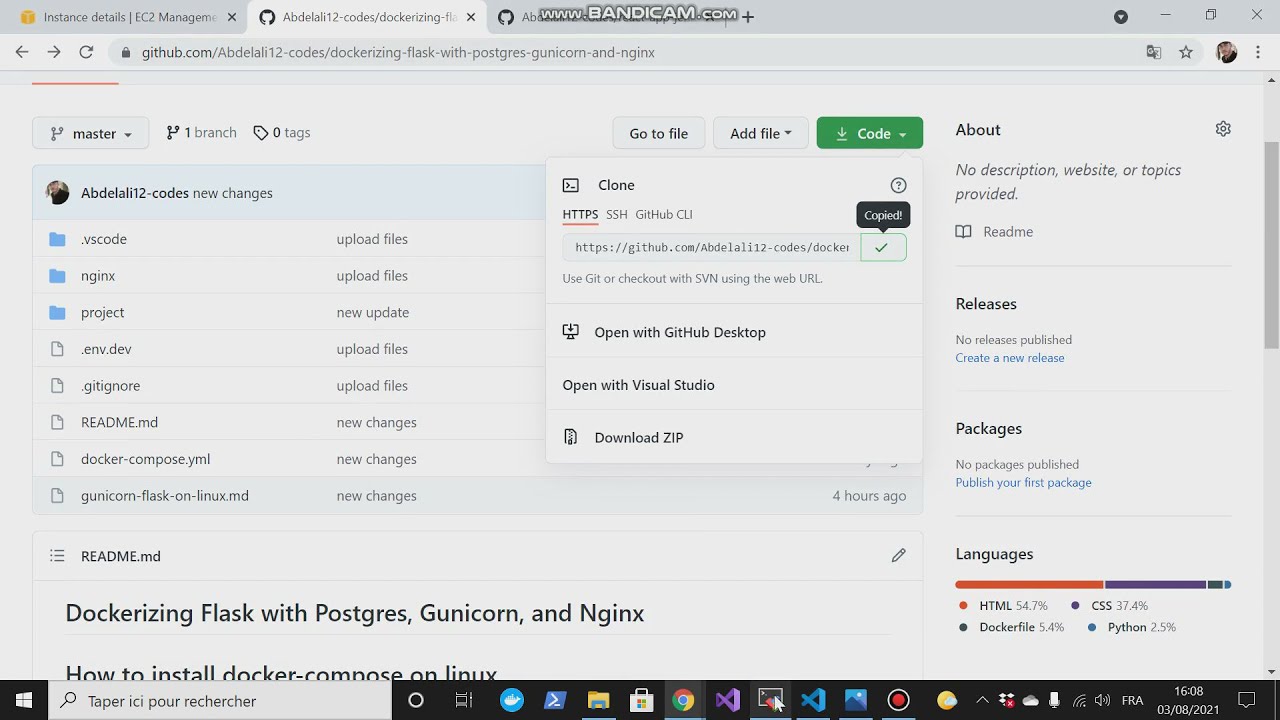The width and height of the screenshot is (1280, 720).
Task: Reload the page in Chrome
Action: [86, 52]
